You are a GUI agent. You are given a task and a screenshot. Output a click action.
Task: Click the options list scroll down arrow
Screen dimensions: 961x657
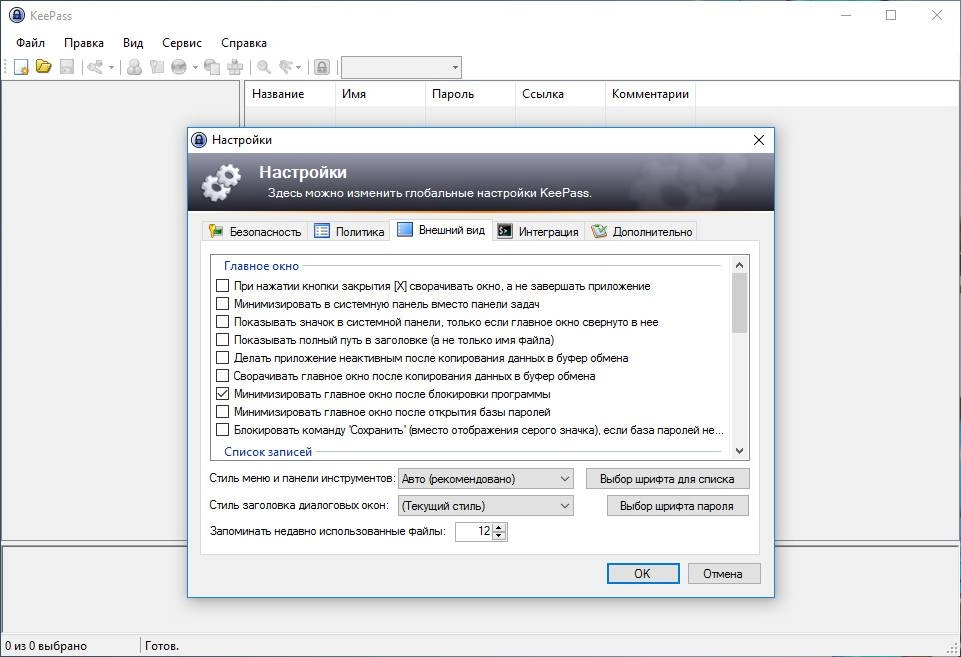[739, 451]
